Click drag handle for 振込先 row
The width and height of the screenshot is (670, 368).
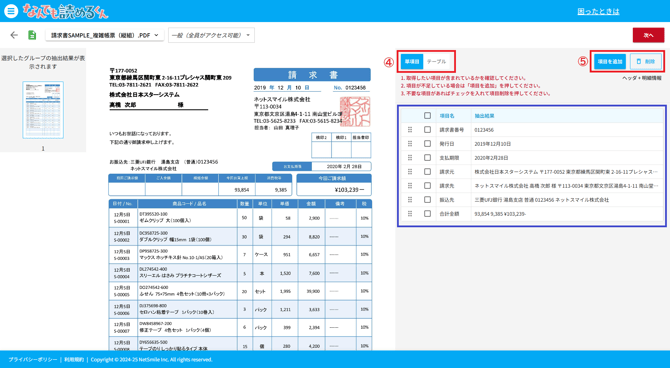410,200
